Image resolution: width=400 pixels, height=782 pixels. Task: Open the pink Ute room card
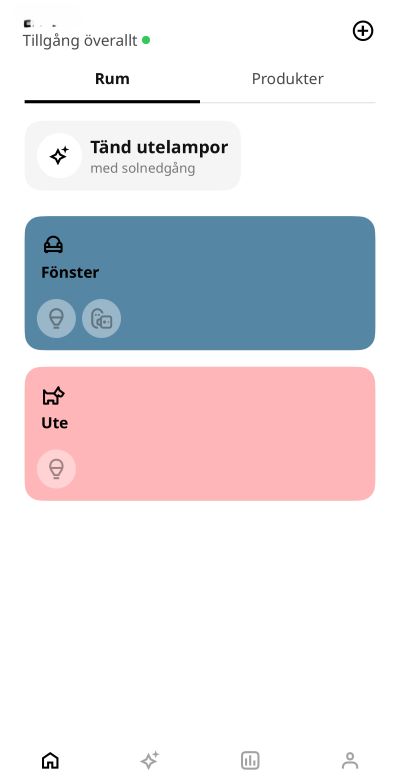[x=200, y=433]
